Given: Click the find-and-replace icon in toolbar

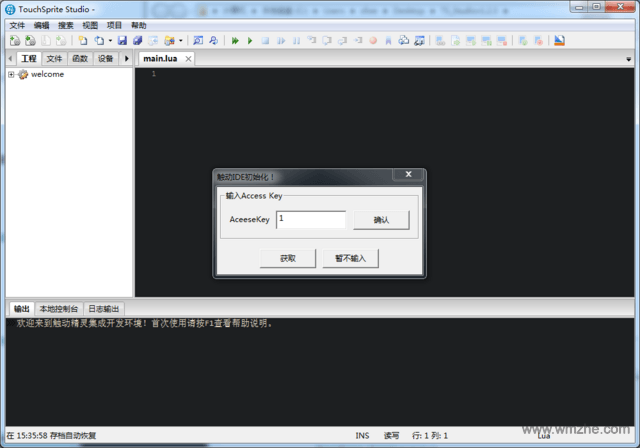Looking at the screenshot, I should pyautogui.click(x=213, y=40).
